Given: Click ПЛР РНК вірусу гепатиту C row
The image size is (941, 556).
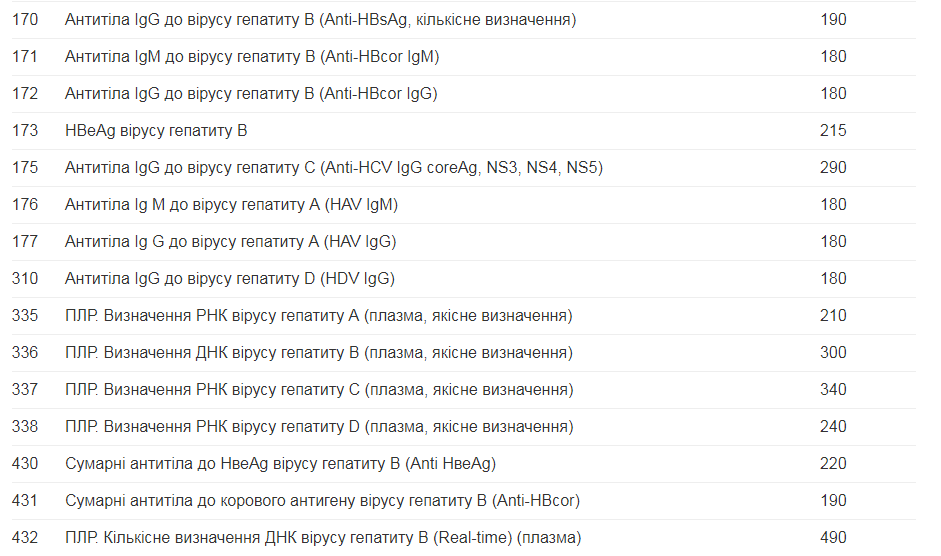Looking at the screenshot, I should pos(319,390).
